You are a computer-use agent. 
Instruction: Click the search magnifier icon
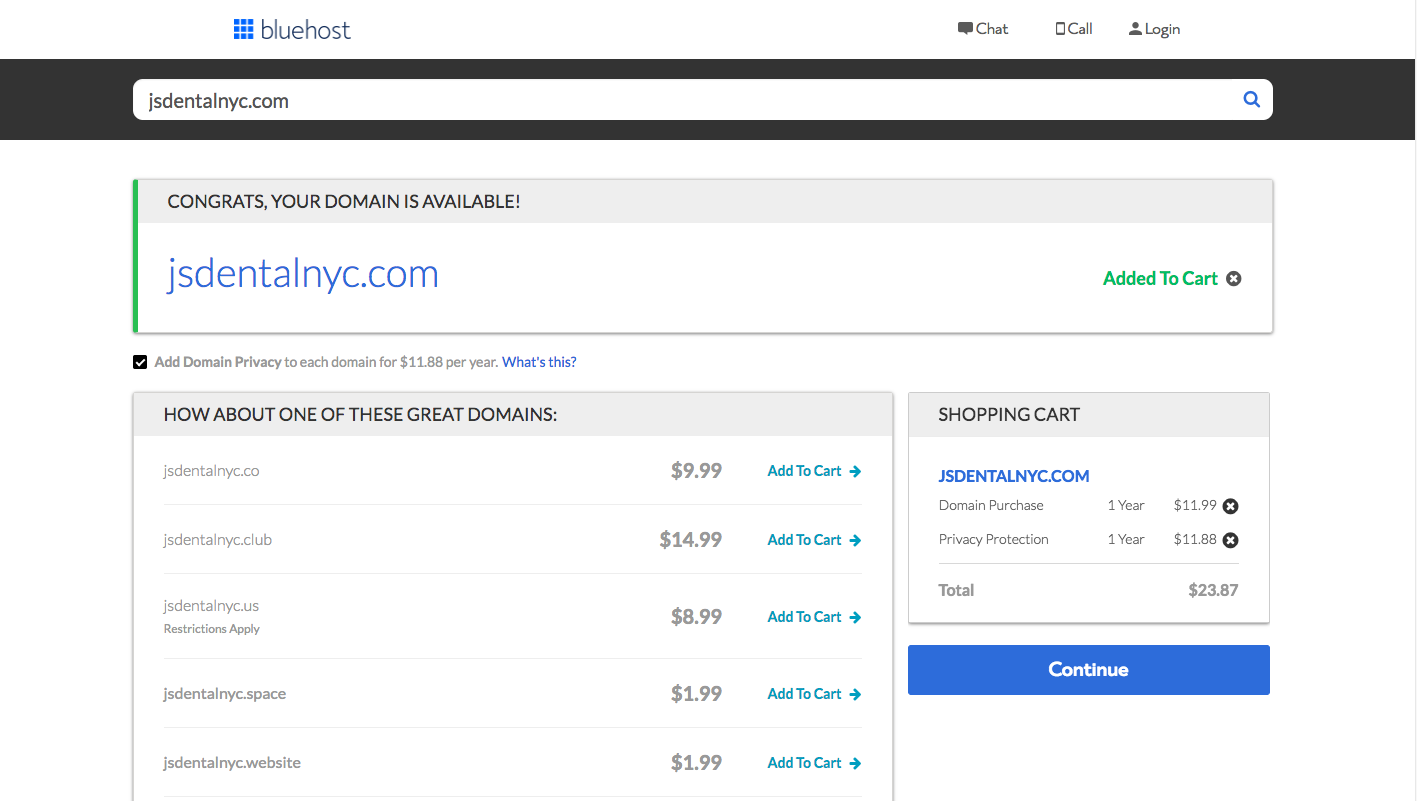tap(1251, 99)
